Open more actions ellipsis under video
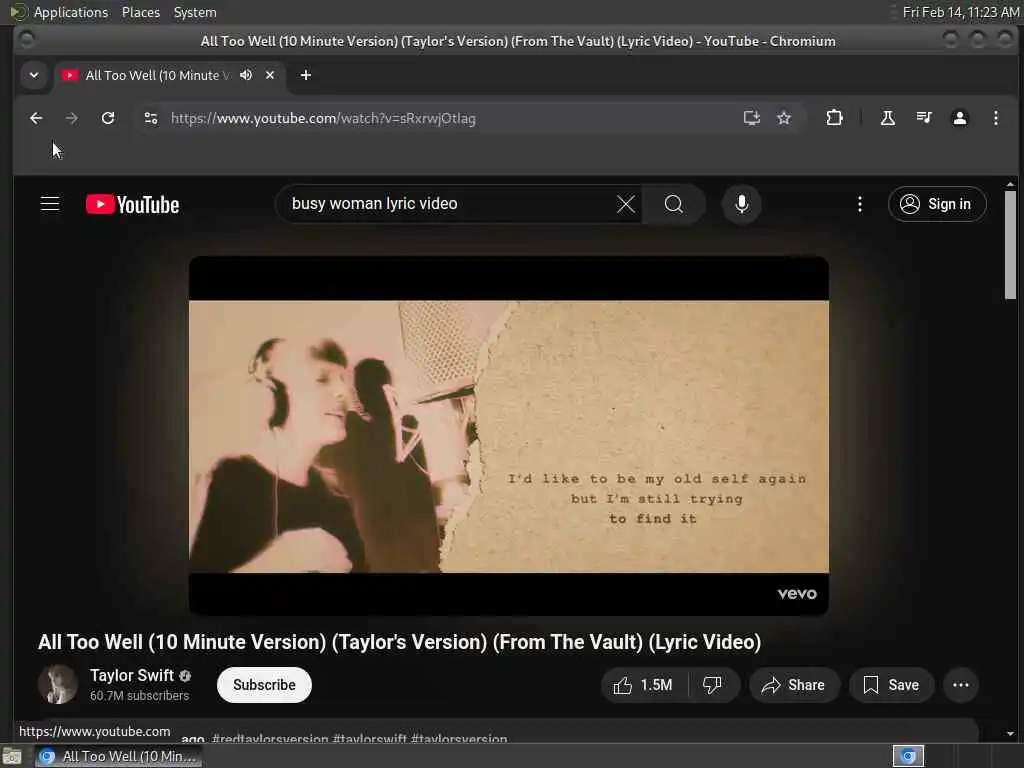1024x768 pixels. [x=960, y=685]
